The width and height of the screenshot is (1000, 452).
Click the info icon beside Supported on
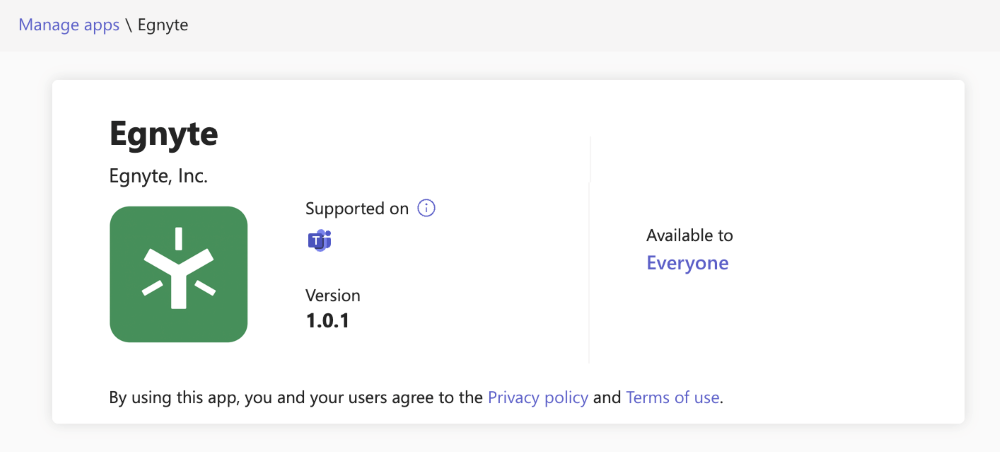pos(426,208)
